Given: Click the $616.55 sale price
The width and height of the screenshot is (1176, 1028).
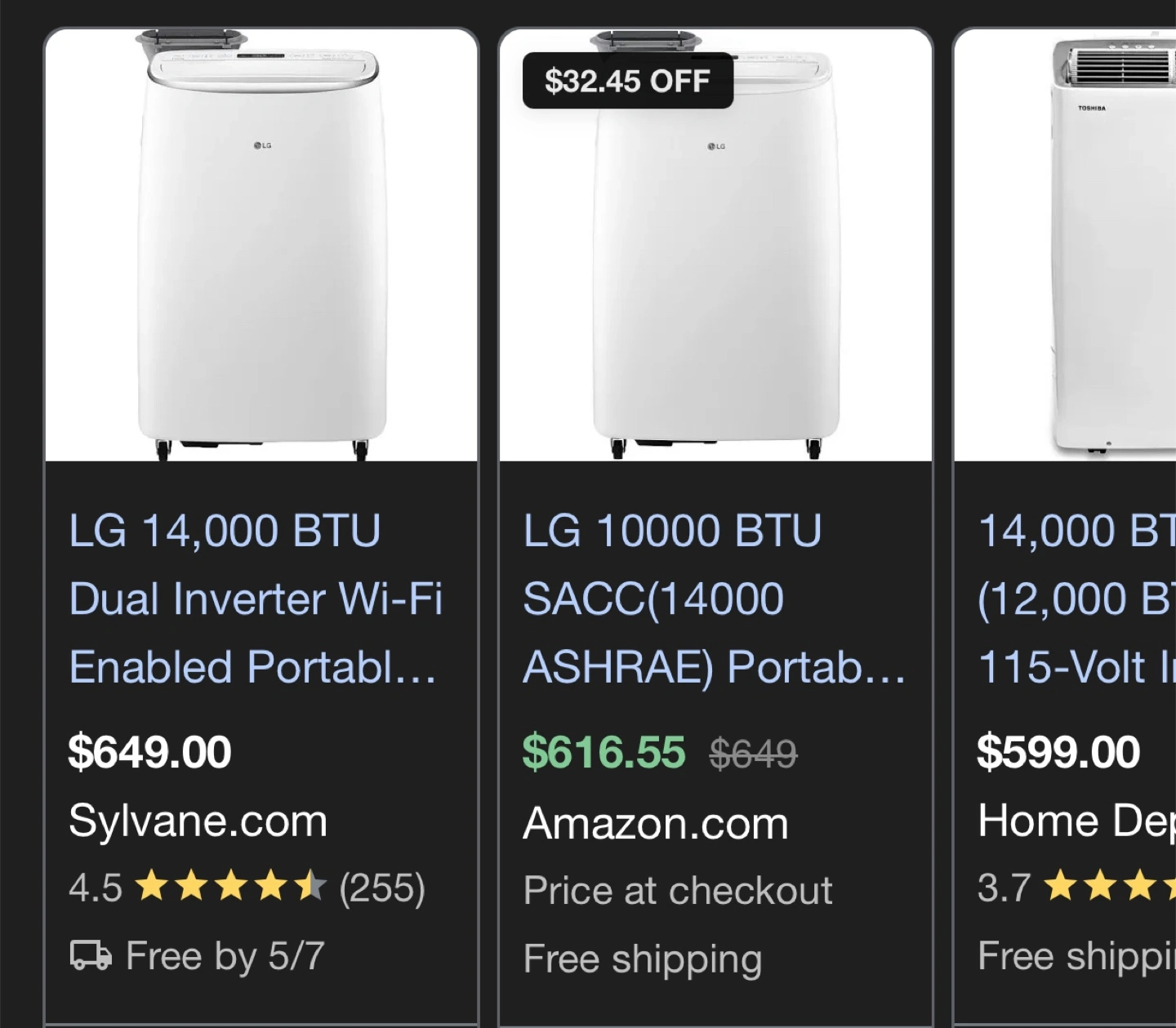Looking at the screenshot, I should (x=604, y=752).
